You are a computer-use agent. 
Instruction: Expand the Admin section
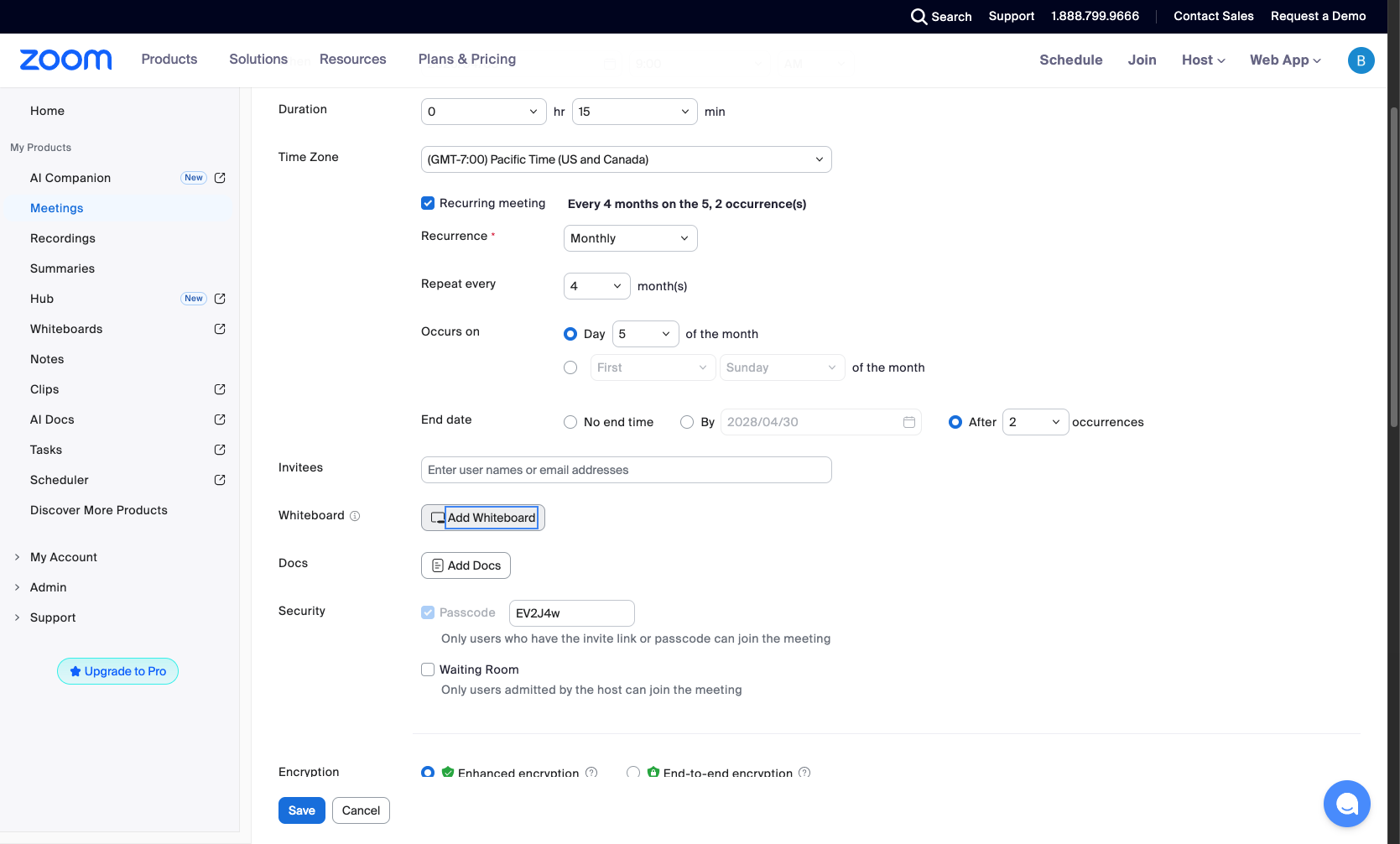[x=49, y=587]
